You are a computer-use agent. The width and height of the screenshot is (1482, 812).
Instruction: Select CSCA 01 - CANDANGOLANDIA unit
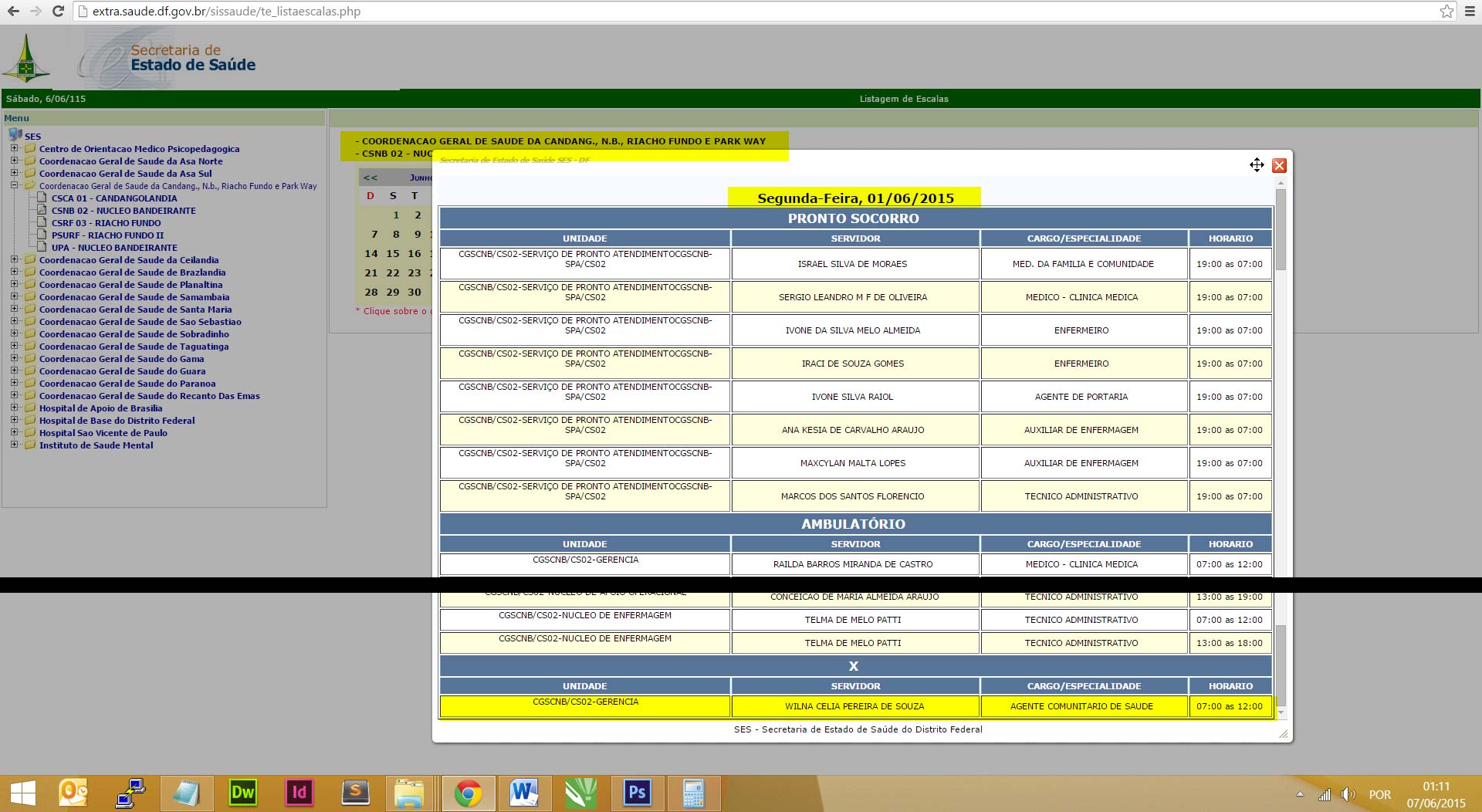point(114,198)
